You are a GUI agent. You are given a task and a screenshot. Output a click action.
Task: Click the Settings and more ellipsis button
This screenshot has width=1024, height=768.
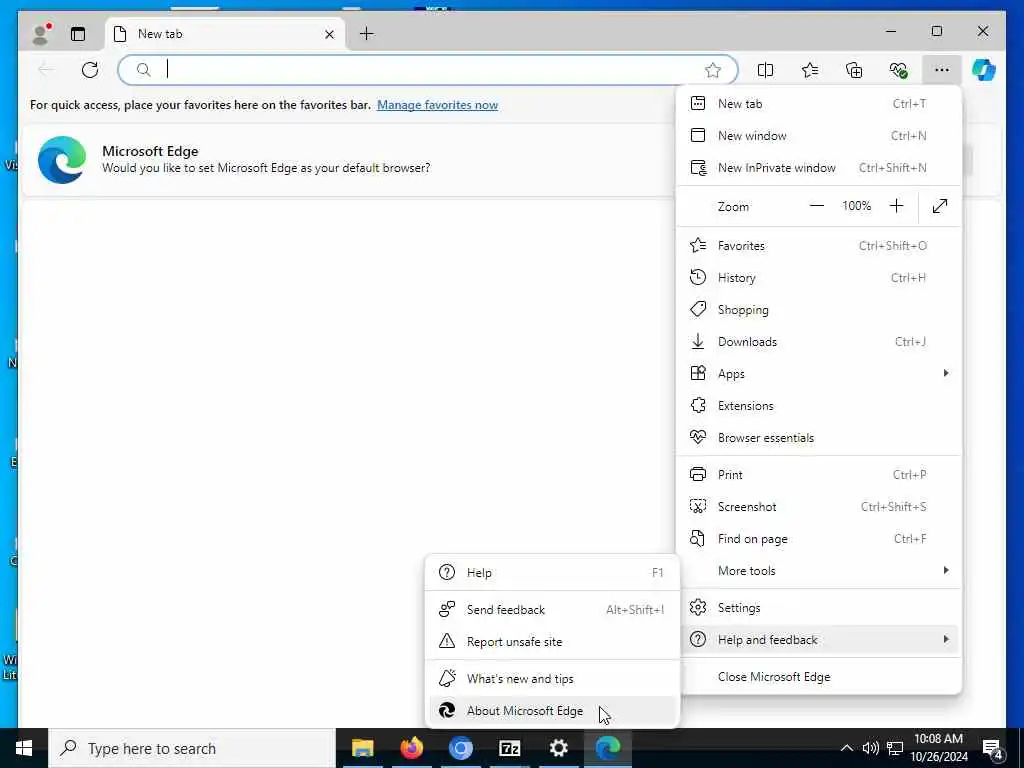tap(942, 70)
